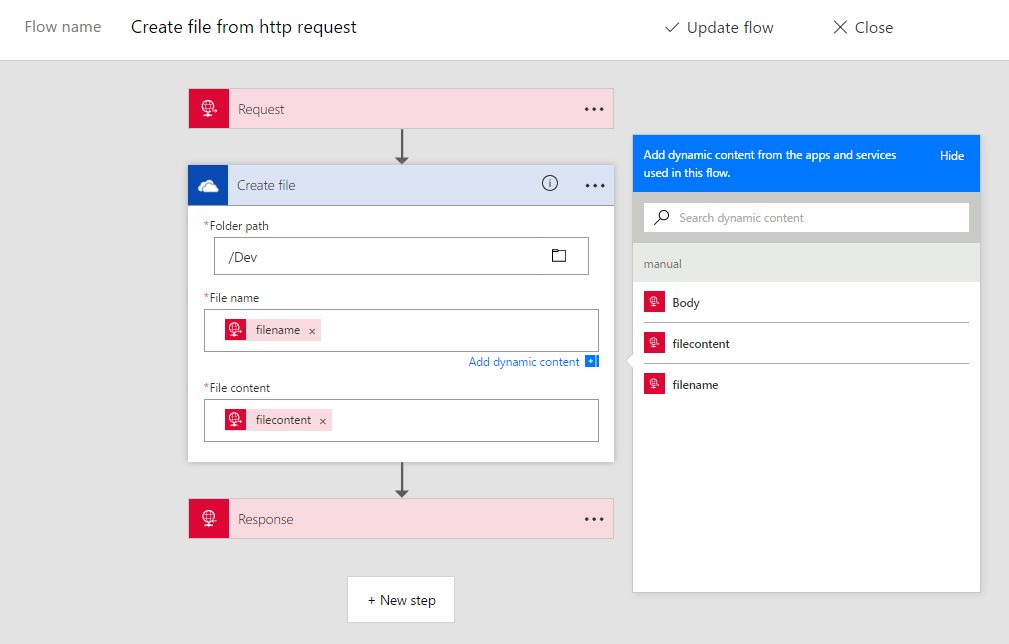Remove the filecontent token from File content
The width and height of the screenshot is (1009, 644).
click(323, 421)
